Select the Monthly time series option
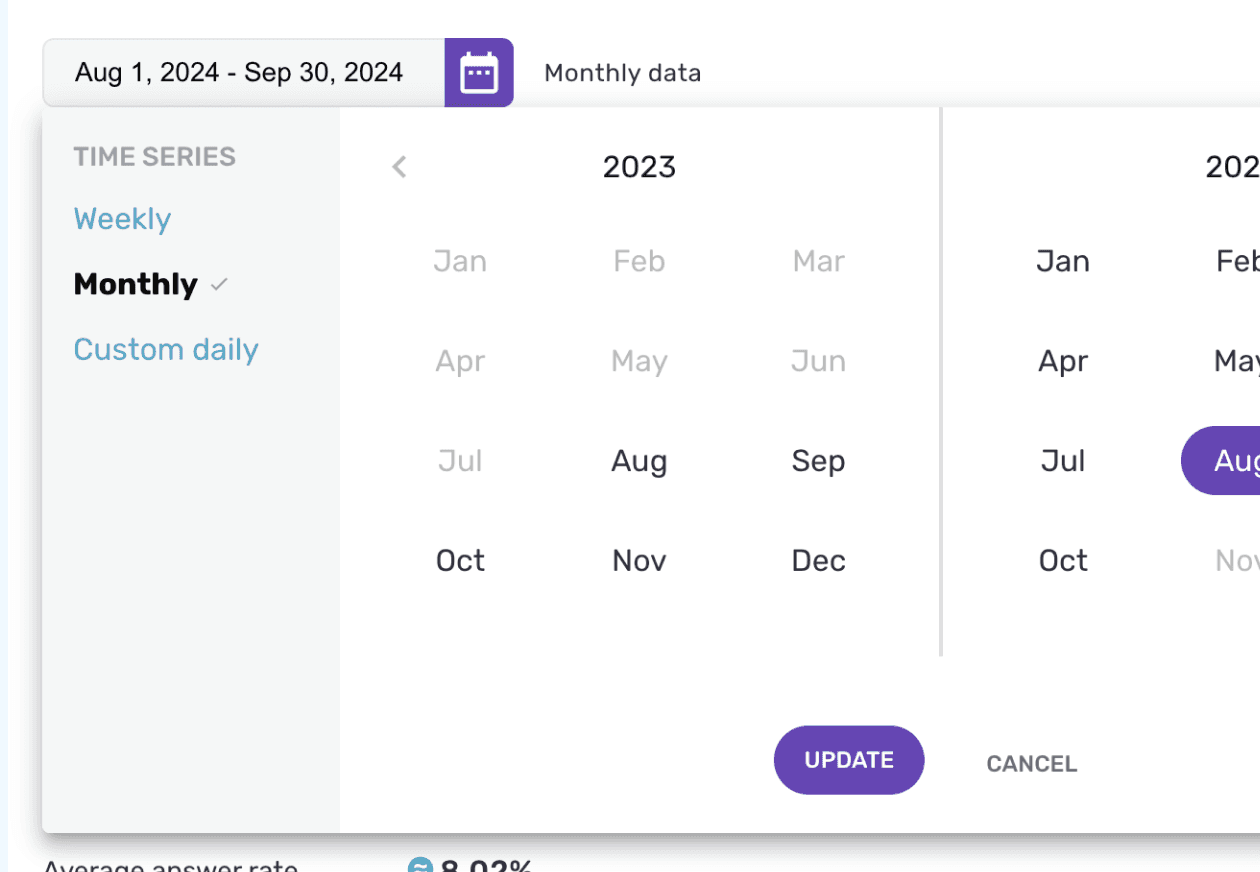Screen dimensions: 1260x872 point(136,284)
